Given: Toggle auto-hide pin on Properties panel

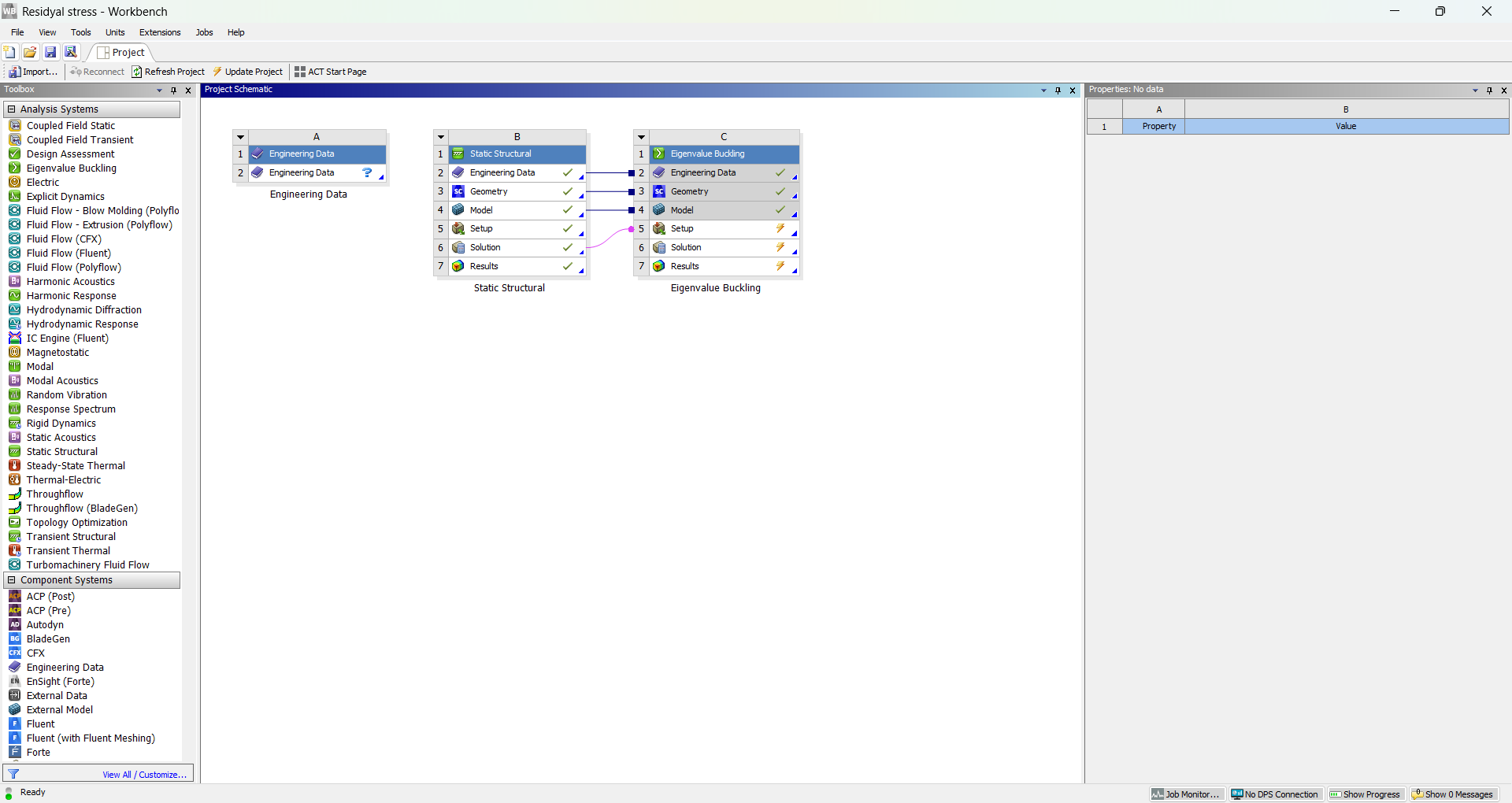Looking at the screenshot, I should 1489,91.
